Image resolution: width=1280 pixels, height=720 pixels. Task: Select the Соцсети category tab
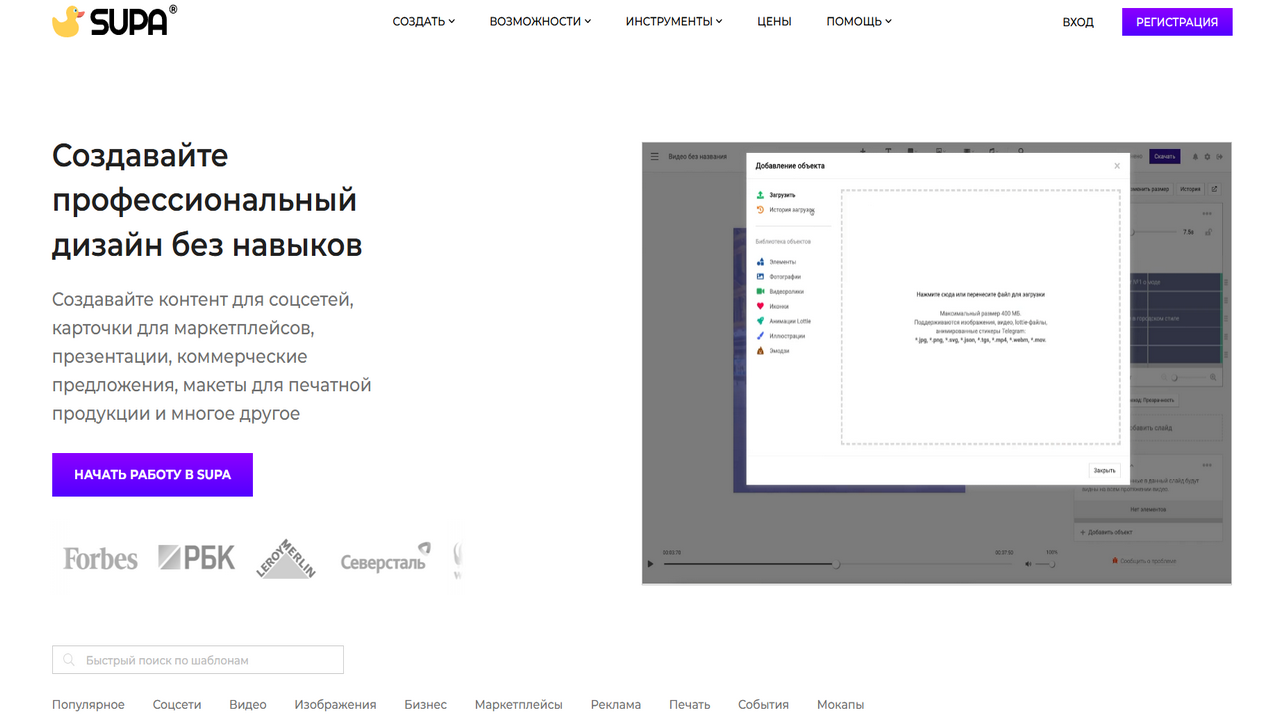176,704
